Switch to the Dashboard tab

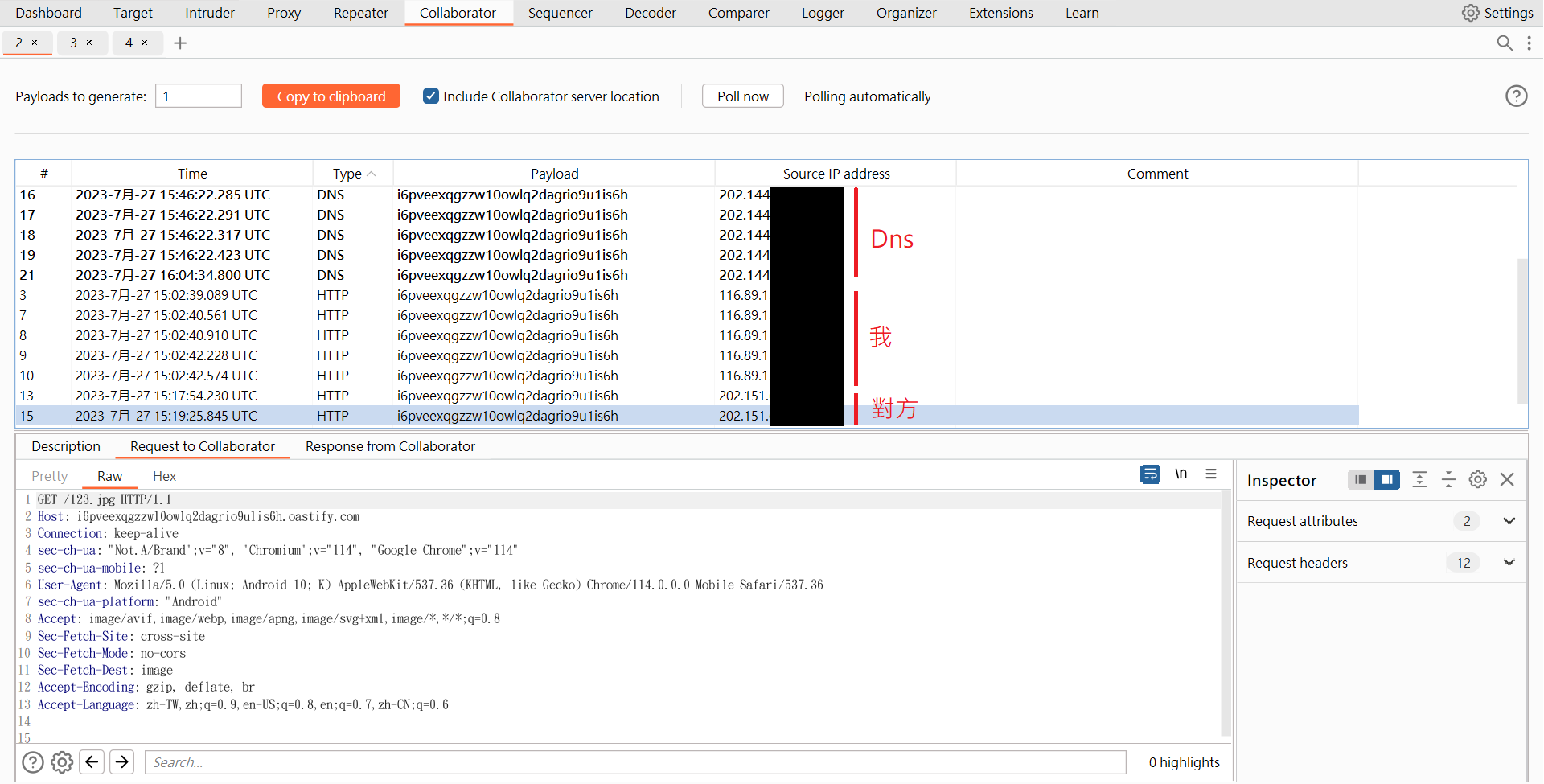(x=49, y=13)
